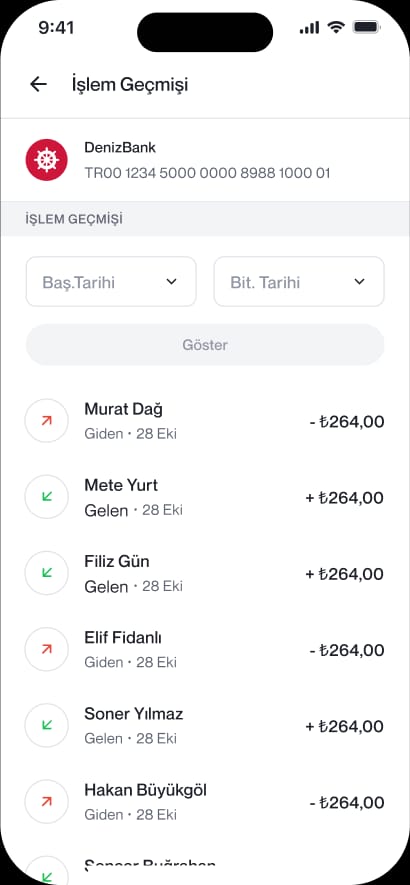Click the chevron in the Bit. Tarihi field
The height and width of the screenshot is (885, 410).
[360, 282]
